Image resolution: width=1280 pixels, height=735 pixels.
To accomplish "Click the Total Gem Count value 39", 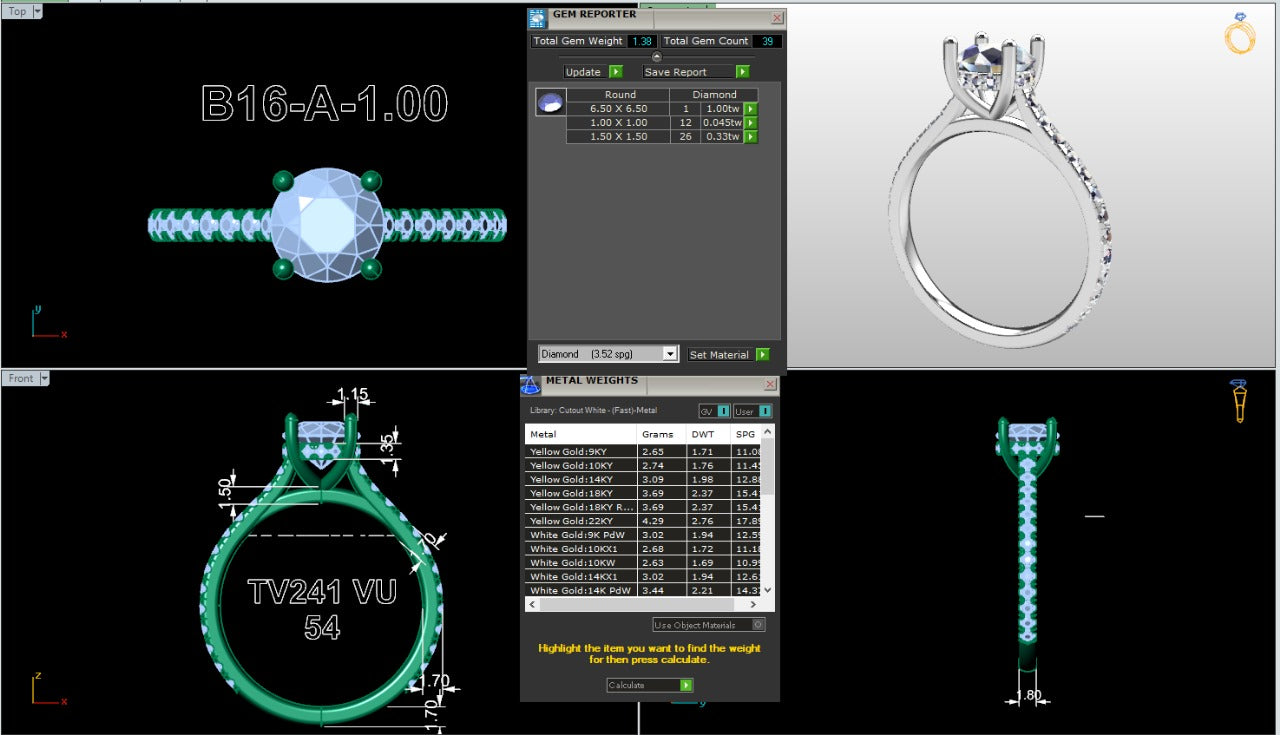I will click(768, 41).
